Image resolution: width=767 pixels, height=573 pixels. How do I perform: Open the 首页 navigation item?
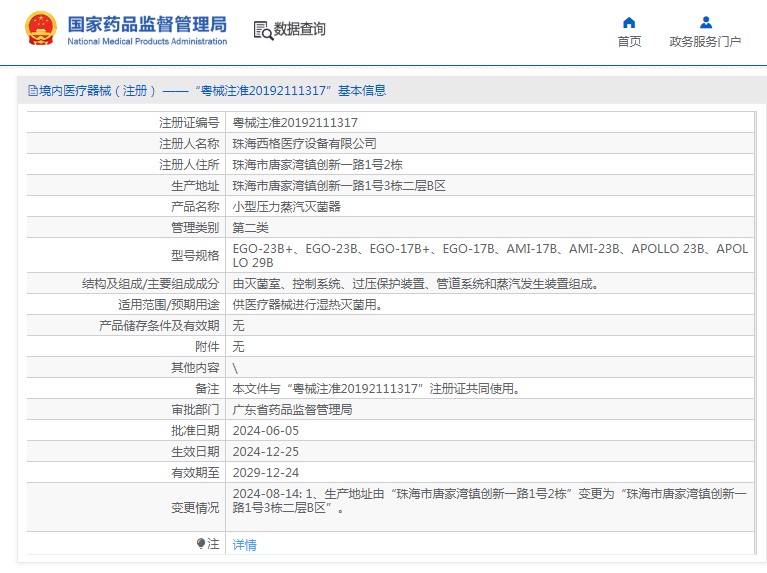(x=629, y=41)
